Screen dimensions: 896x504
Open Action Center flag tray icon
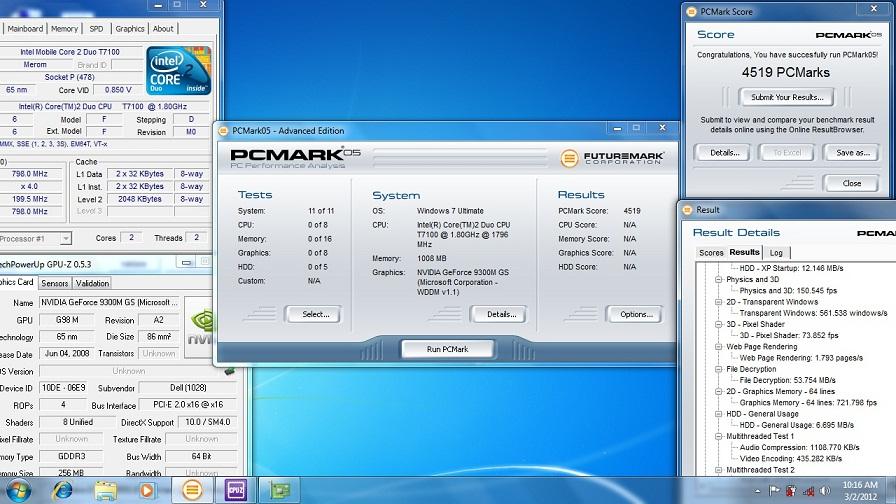tap(774, 491)
